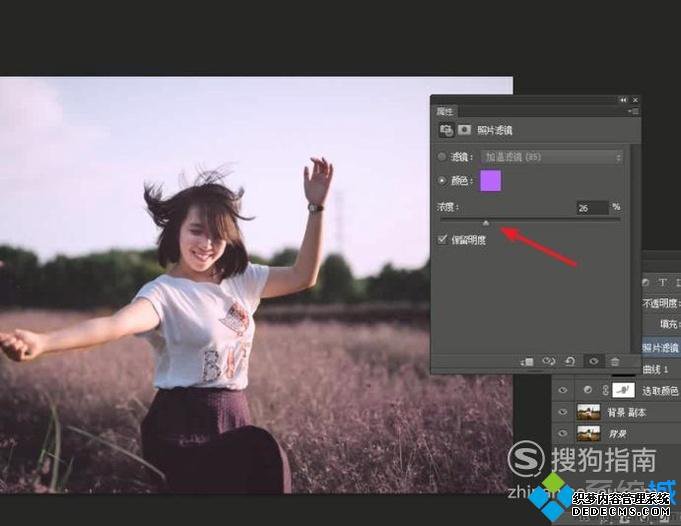Click the 浓度 percentage input field
The width and height of the screenshot is (681, 526).
pos(590,208)
